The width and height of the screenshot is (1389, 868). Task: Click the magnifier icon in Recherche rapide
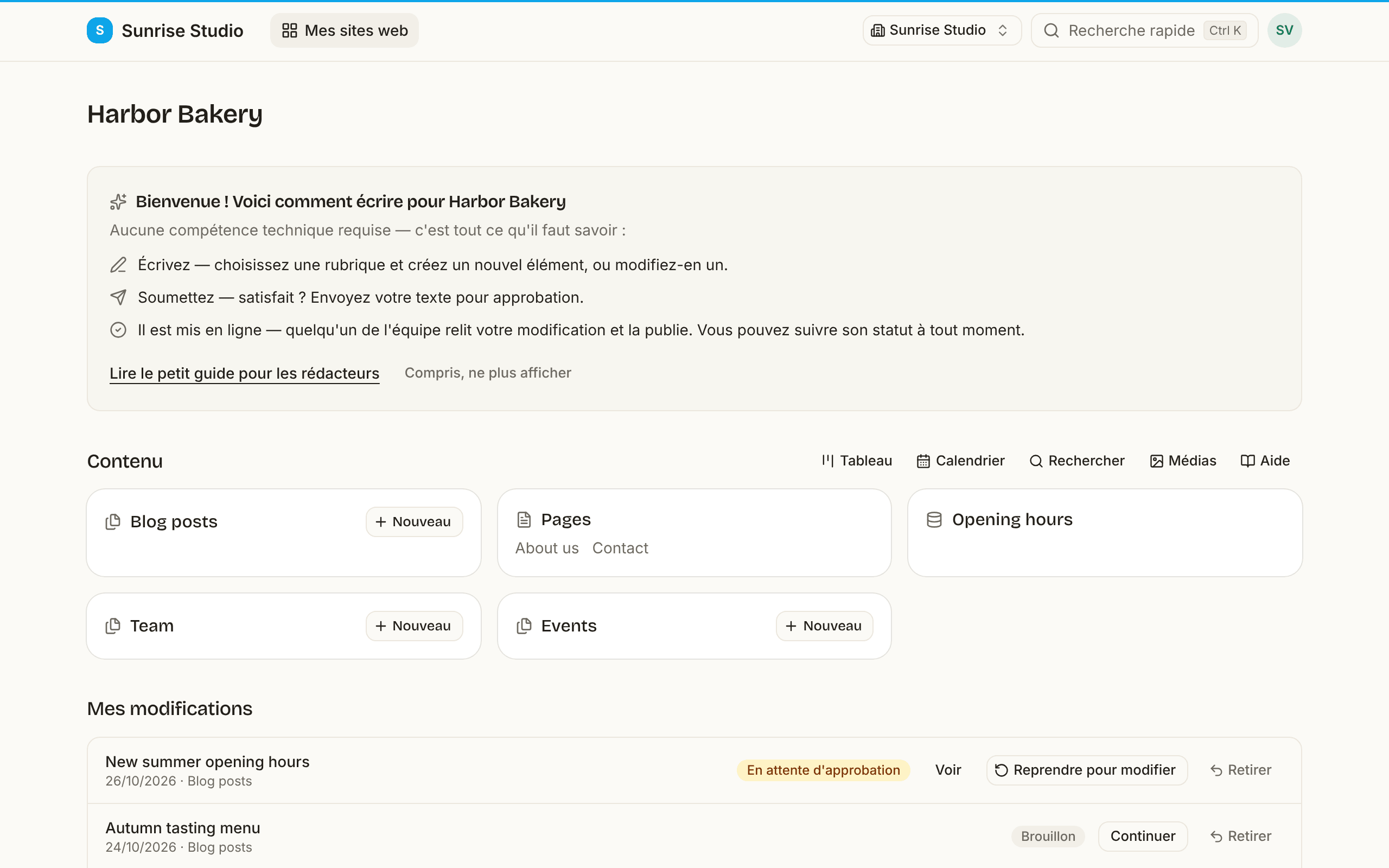coord(1051,30)
